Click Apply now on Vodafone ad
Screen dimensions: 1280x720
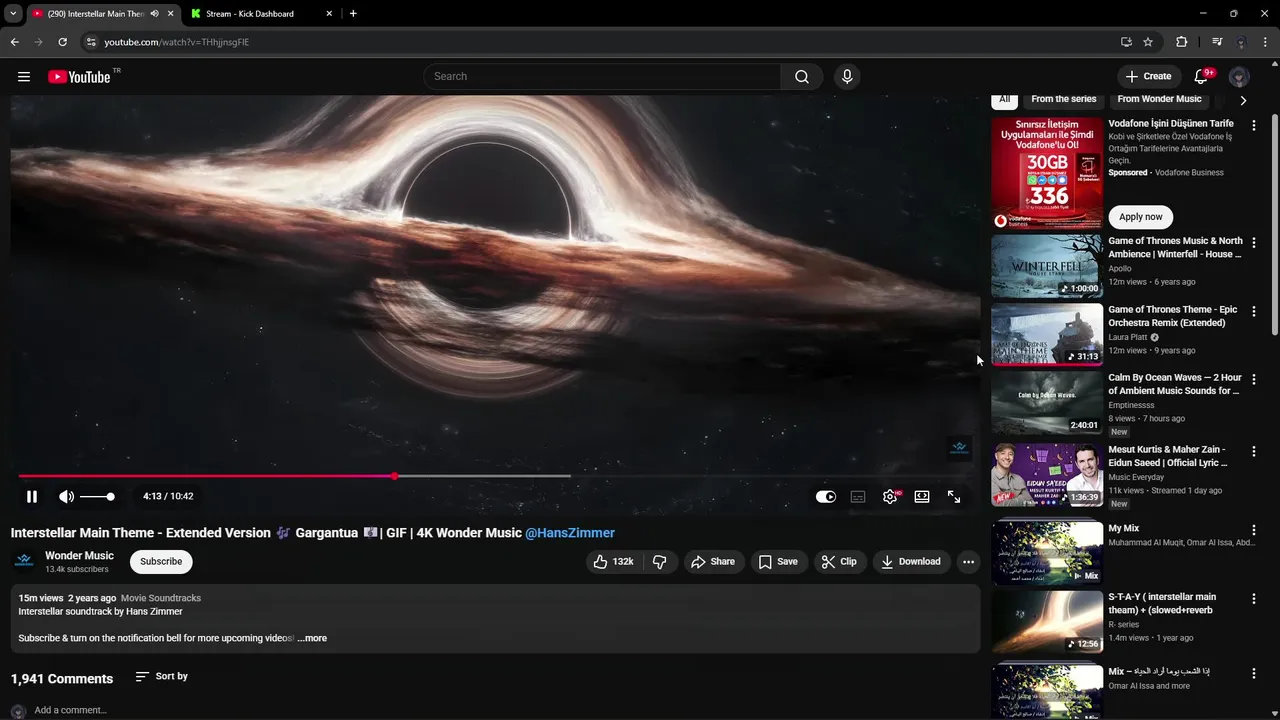1141,217
